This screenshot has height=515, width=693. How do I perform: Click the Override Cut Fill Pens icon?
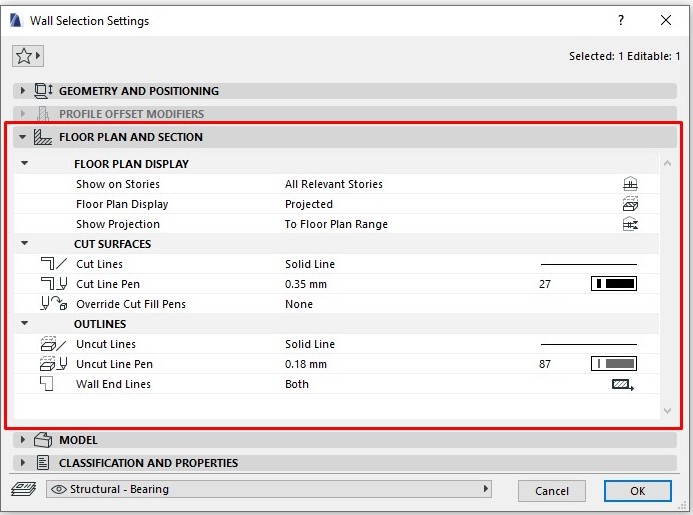tap(53, 304)
